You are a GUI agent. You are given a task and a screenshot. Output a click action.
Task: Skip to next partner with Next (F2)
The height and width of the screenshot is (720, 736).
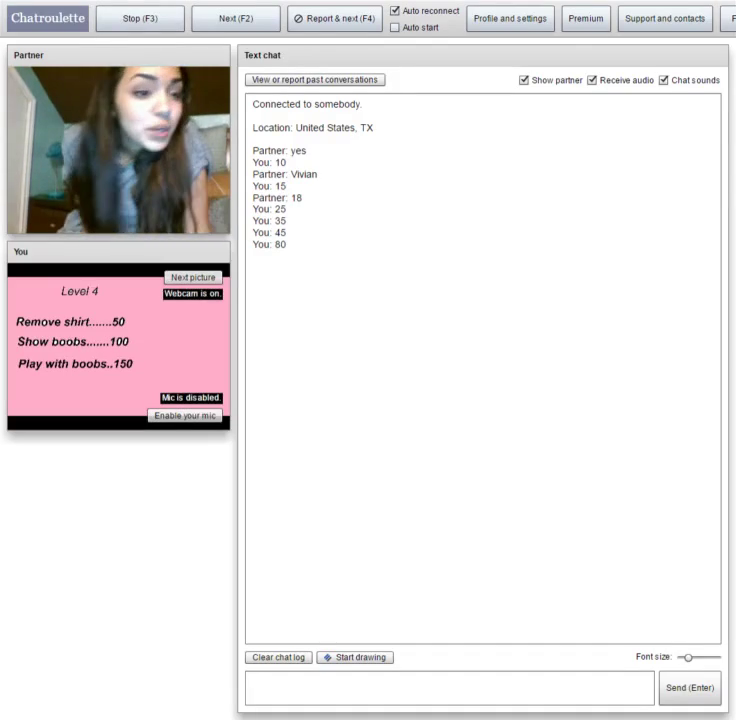tap(236, 18)
